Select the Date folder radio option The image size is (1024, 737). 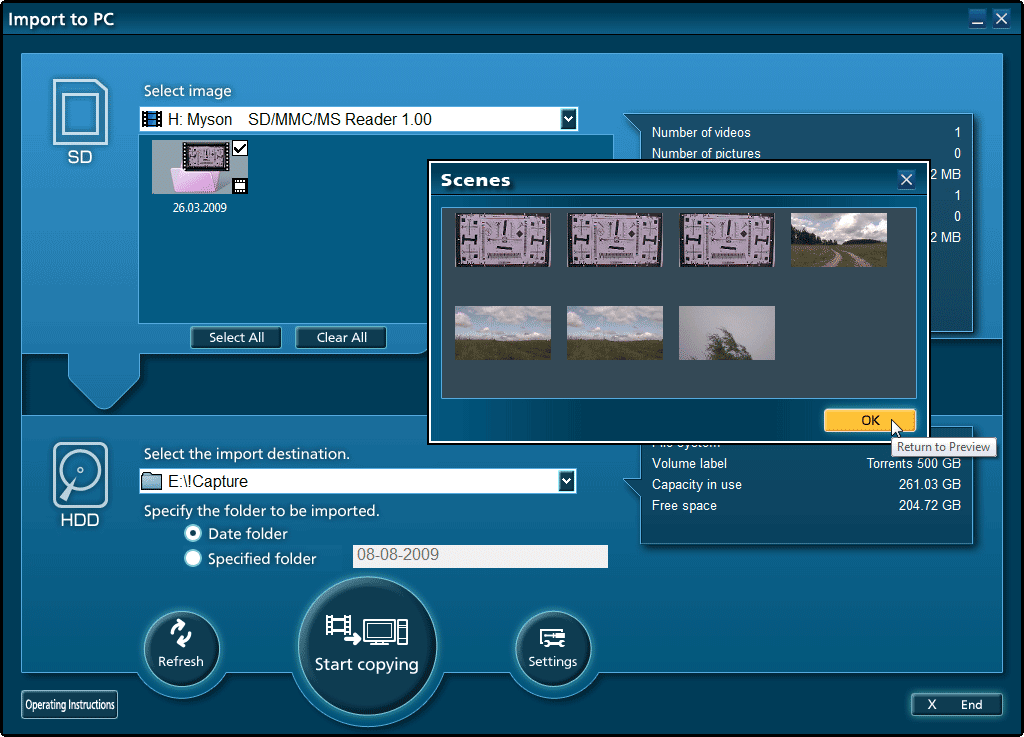pos(193,533)
